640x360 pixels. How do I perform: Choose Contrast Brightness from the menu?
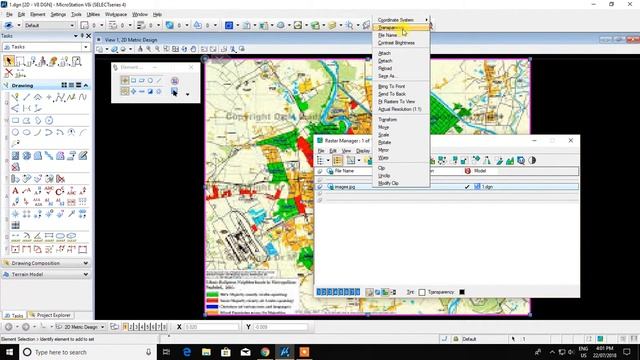pyautogui.click(x=396, y=43)
